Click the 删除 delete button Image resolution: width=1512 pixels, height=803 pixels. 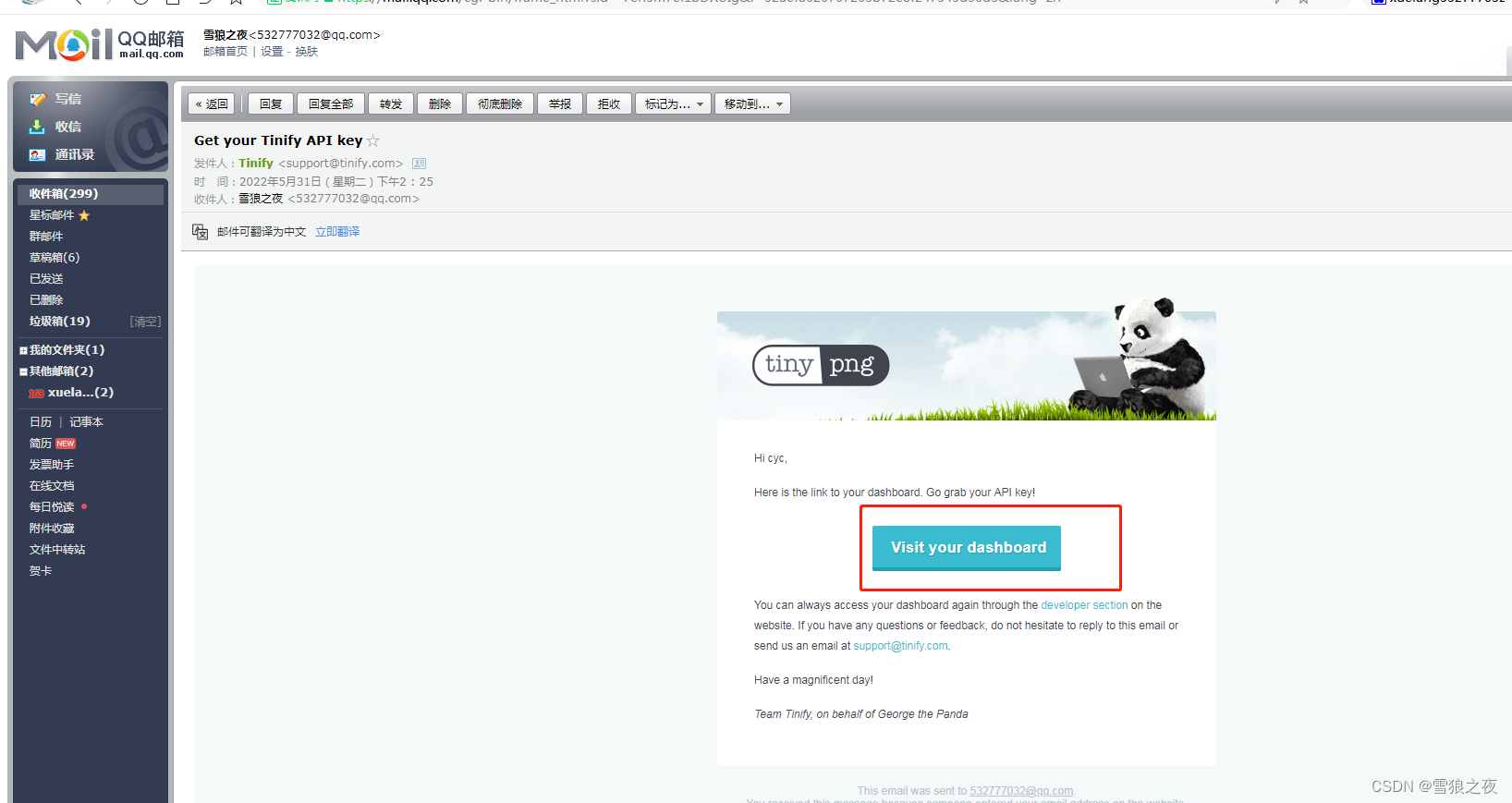click(440, 103)
